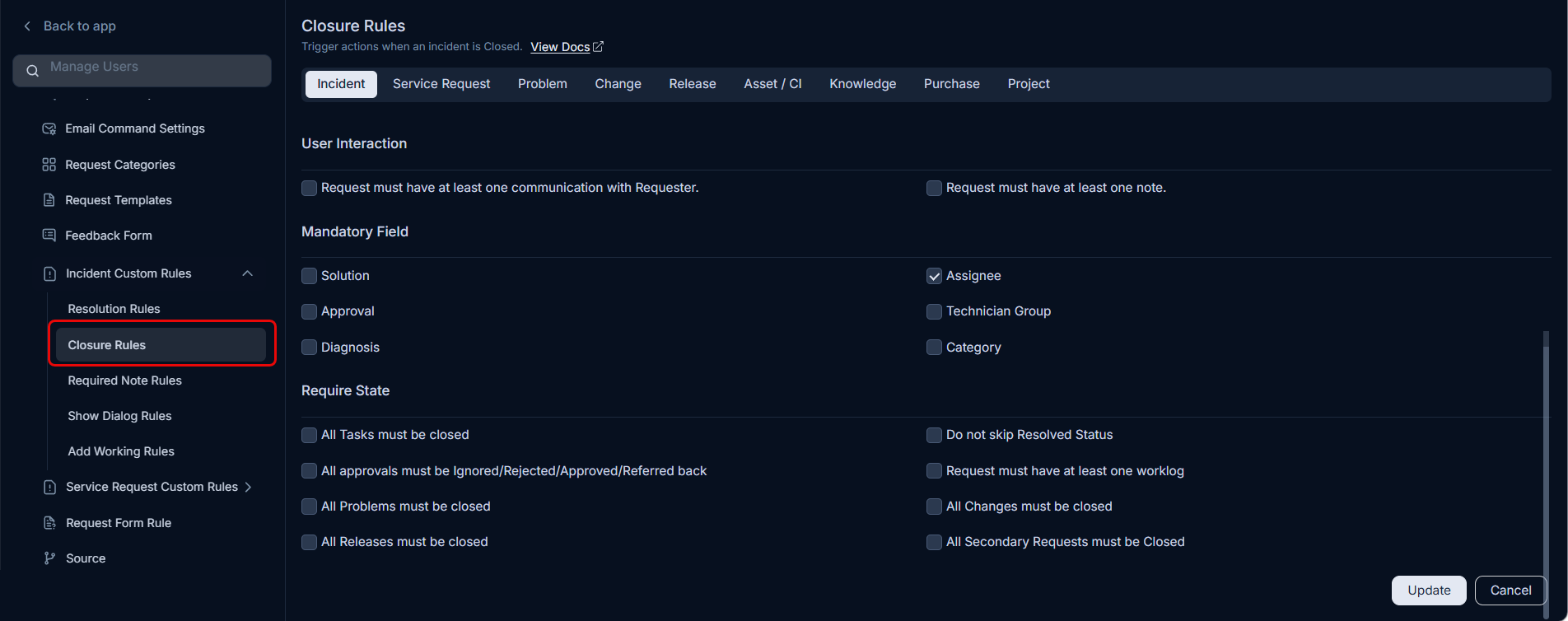This screenshot has height=621, width=1568.
Task: Click the Source branch icon
Action: (x=49, y=558)
